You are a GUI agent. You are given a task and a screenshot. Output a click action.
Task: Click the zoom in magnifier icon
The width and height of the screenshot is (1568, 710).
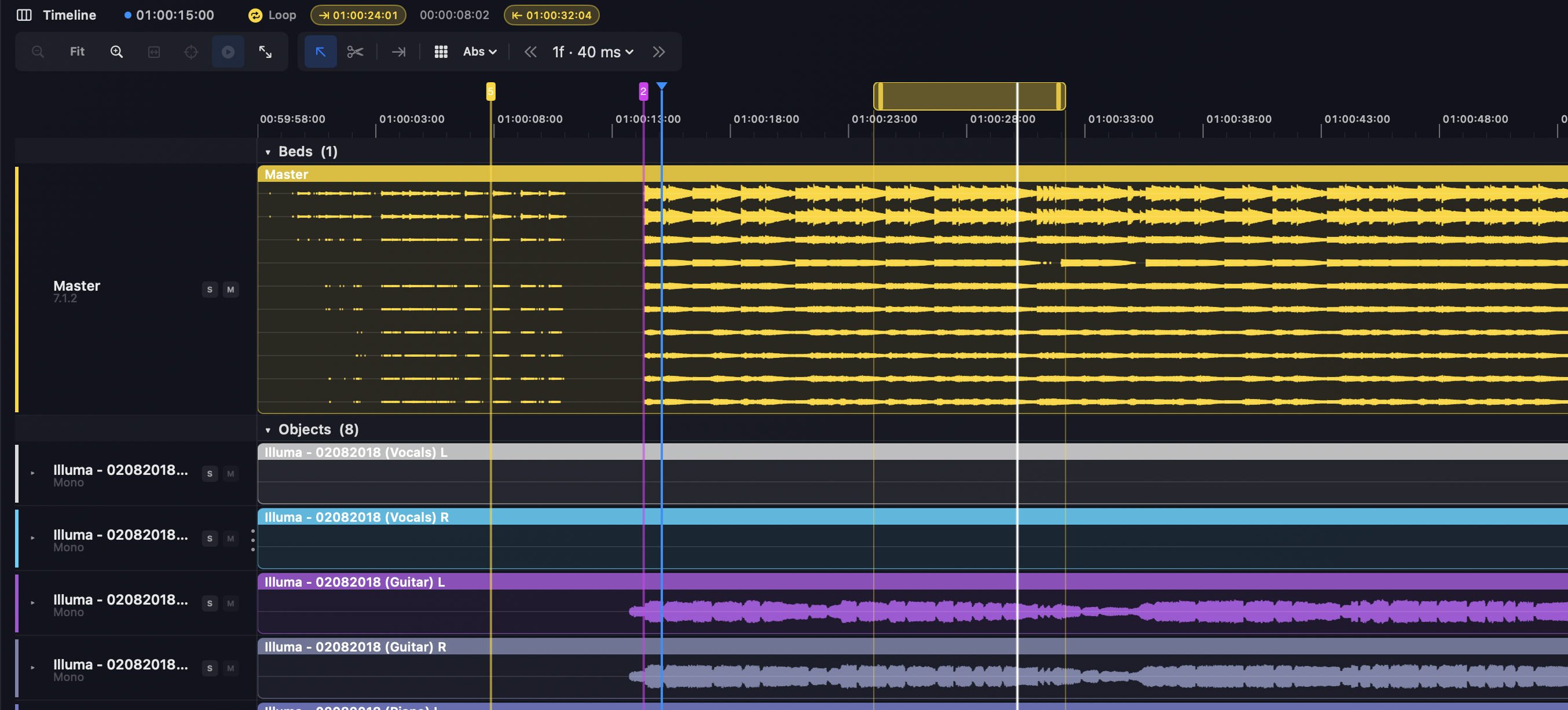tap(116, 52)
